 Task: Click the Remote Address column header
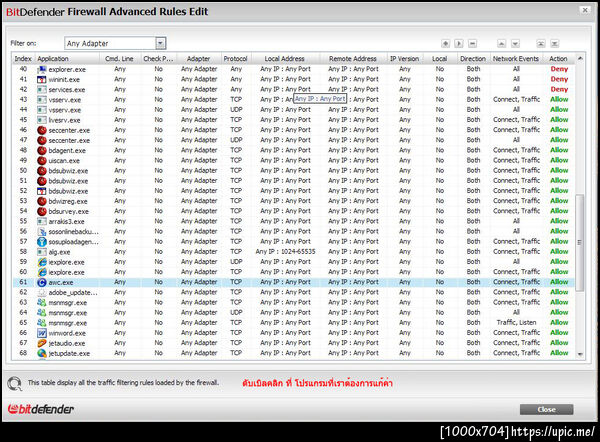(353, 59)
